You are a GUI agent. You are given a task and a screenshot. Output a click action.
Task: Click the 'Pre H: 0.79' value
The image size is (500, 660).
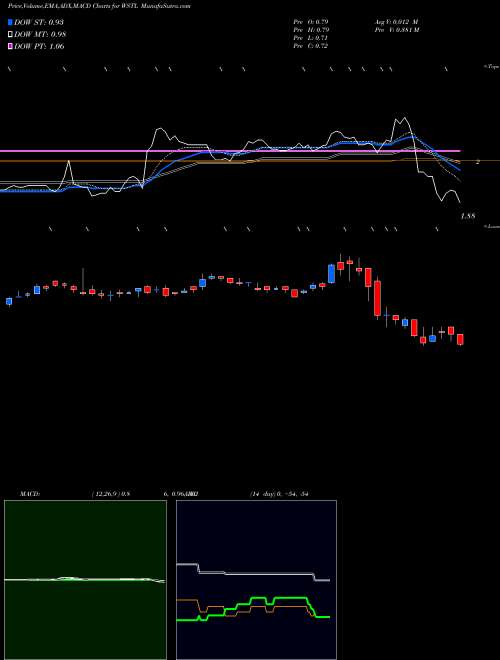click(311, 30)
